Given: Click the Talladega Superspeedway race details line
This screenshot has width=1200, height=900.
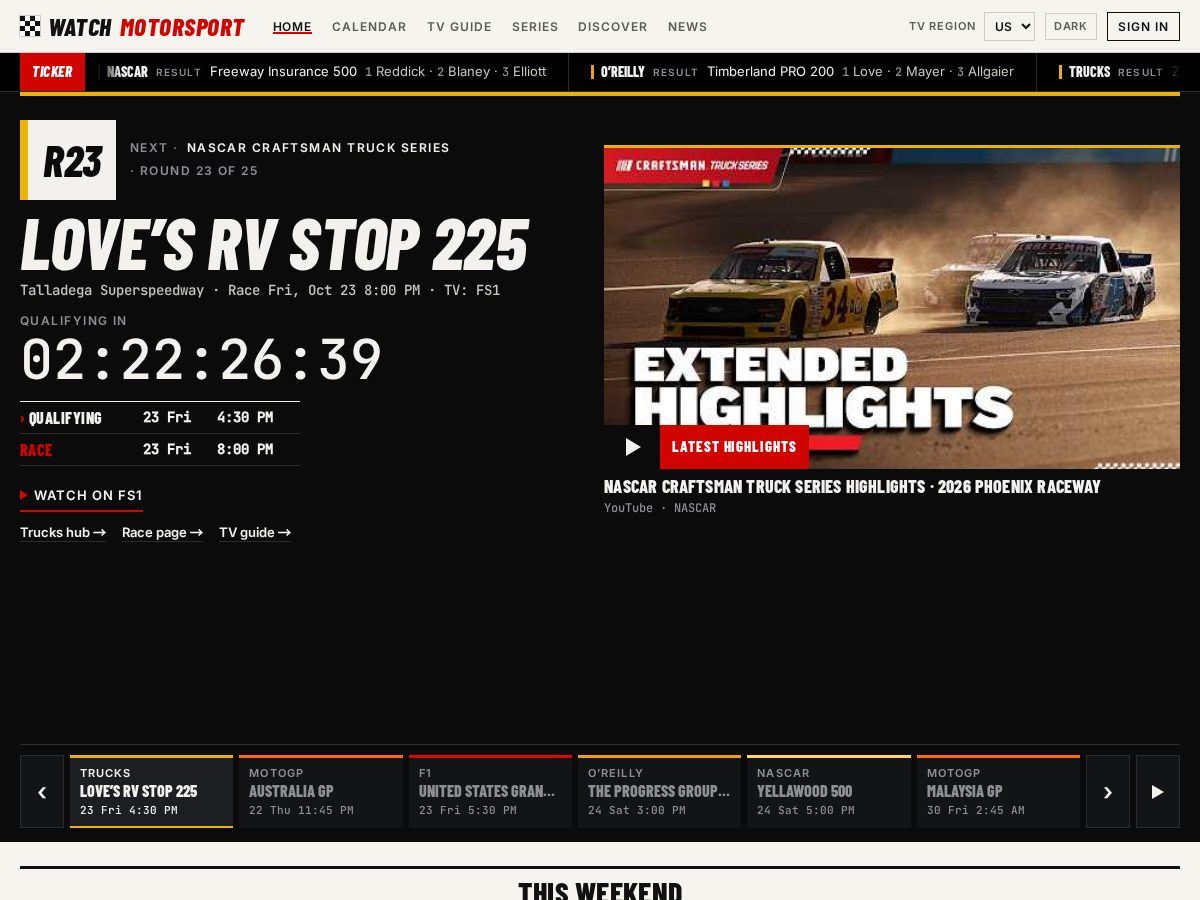Looking at the screenshot, I should (x=260, y=291).
